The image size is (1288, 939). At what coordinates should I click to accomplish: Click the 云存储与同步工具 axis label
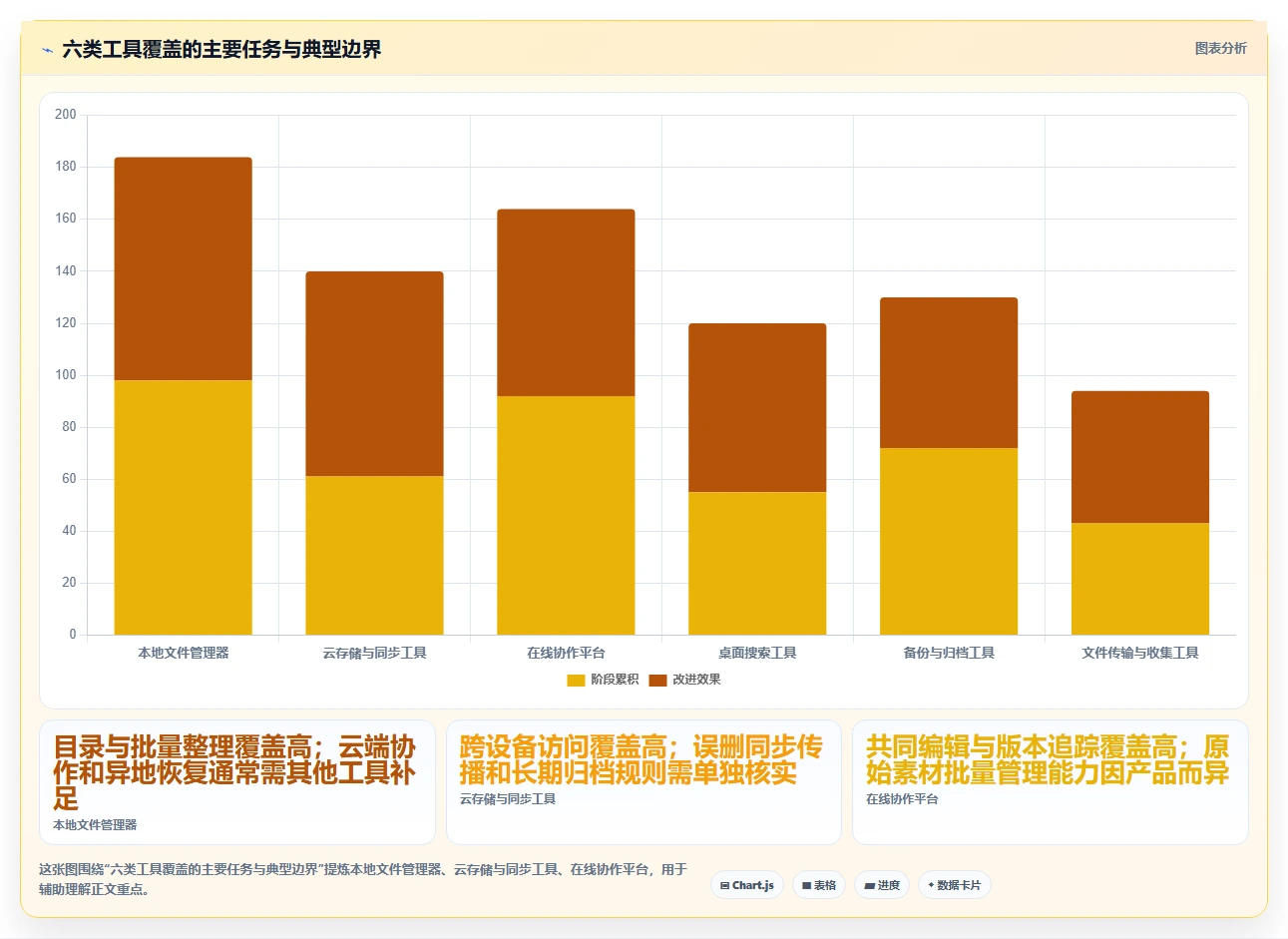(x=374, y=653)
